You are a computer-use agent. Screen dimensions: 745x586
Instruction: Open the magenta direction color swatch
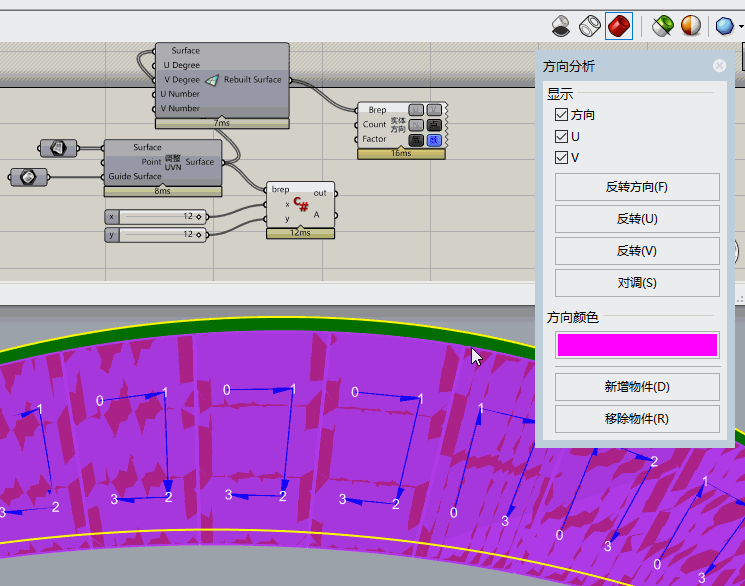[x=637, y=345]
